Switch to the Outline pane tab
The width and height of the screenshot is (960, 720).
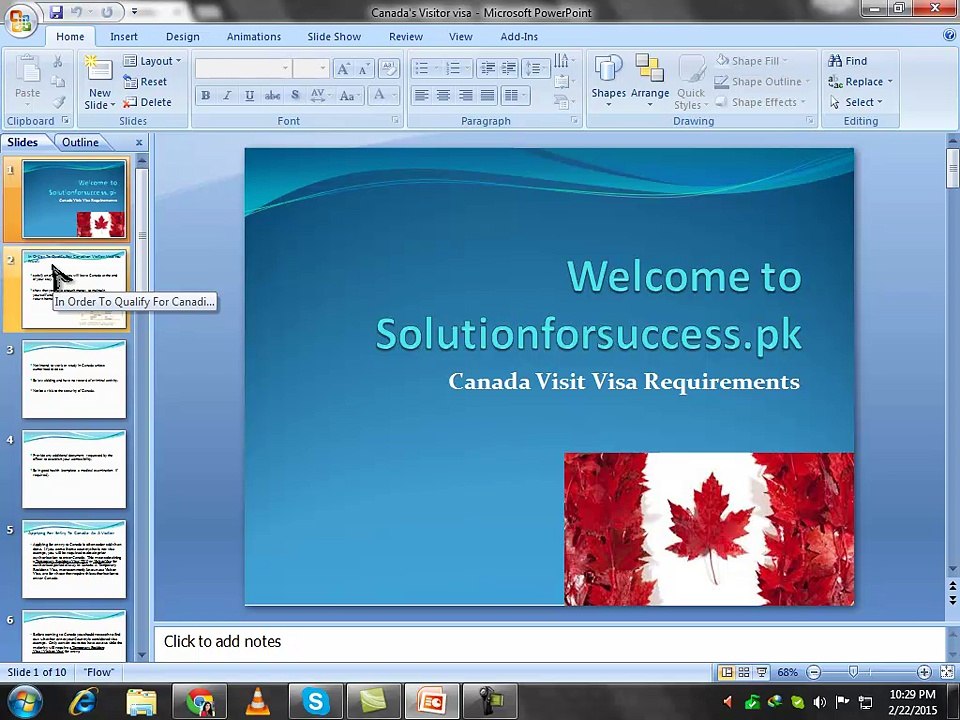tap(80, 142)
